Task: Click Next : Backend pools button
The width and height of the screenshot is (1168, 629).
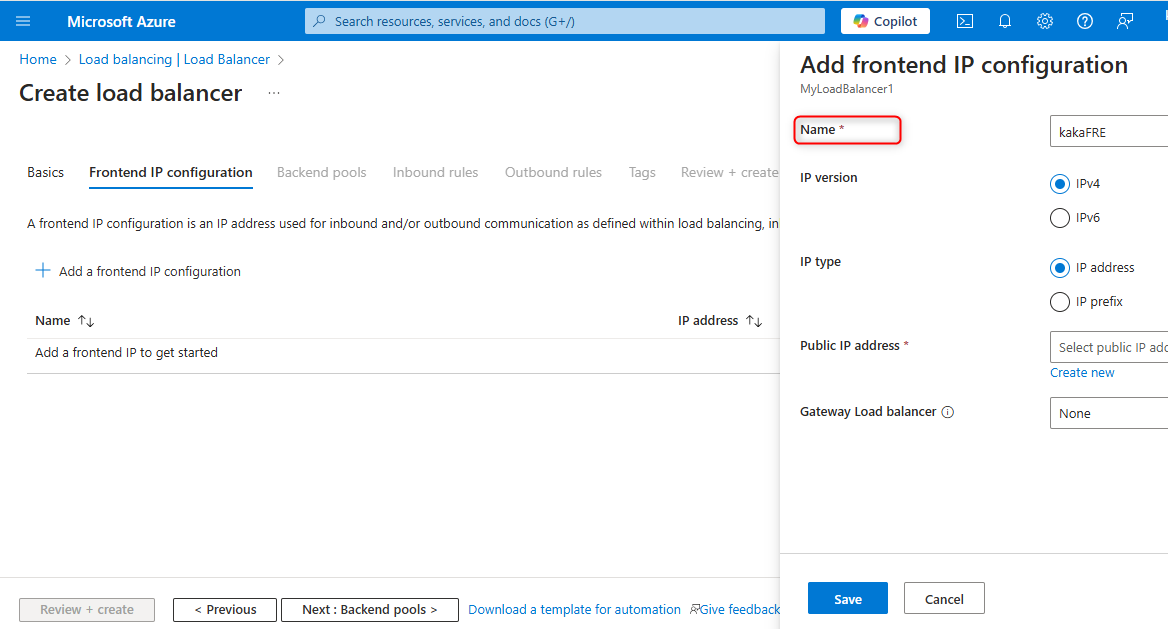Action: (369, 610)
